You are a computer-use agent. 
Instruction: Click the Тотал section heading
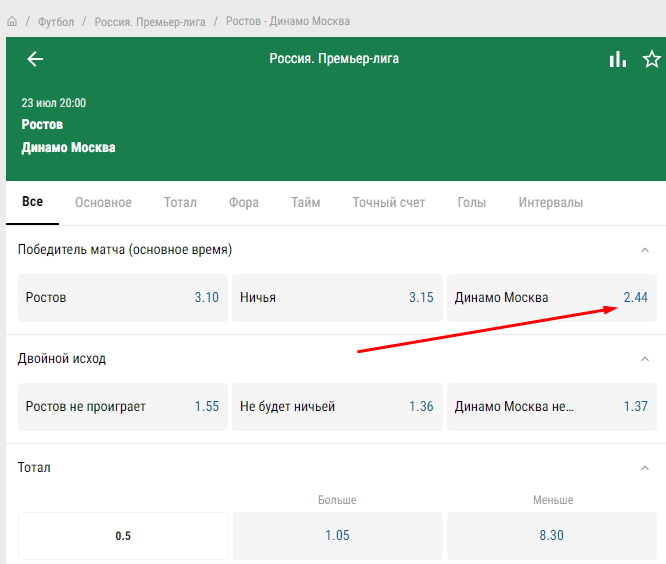[34, 468]
